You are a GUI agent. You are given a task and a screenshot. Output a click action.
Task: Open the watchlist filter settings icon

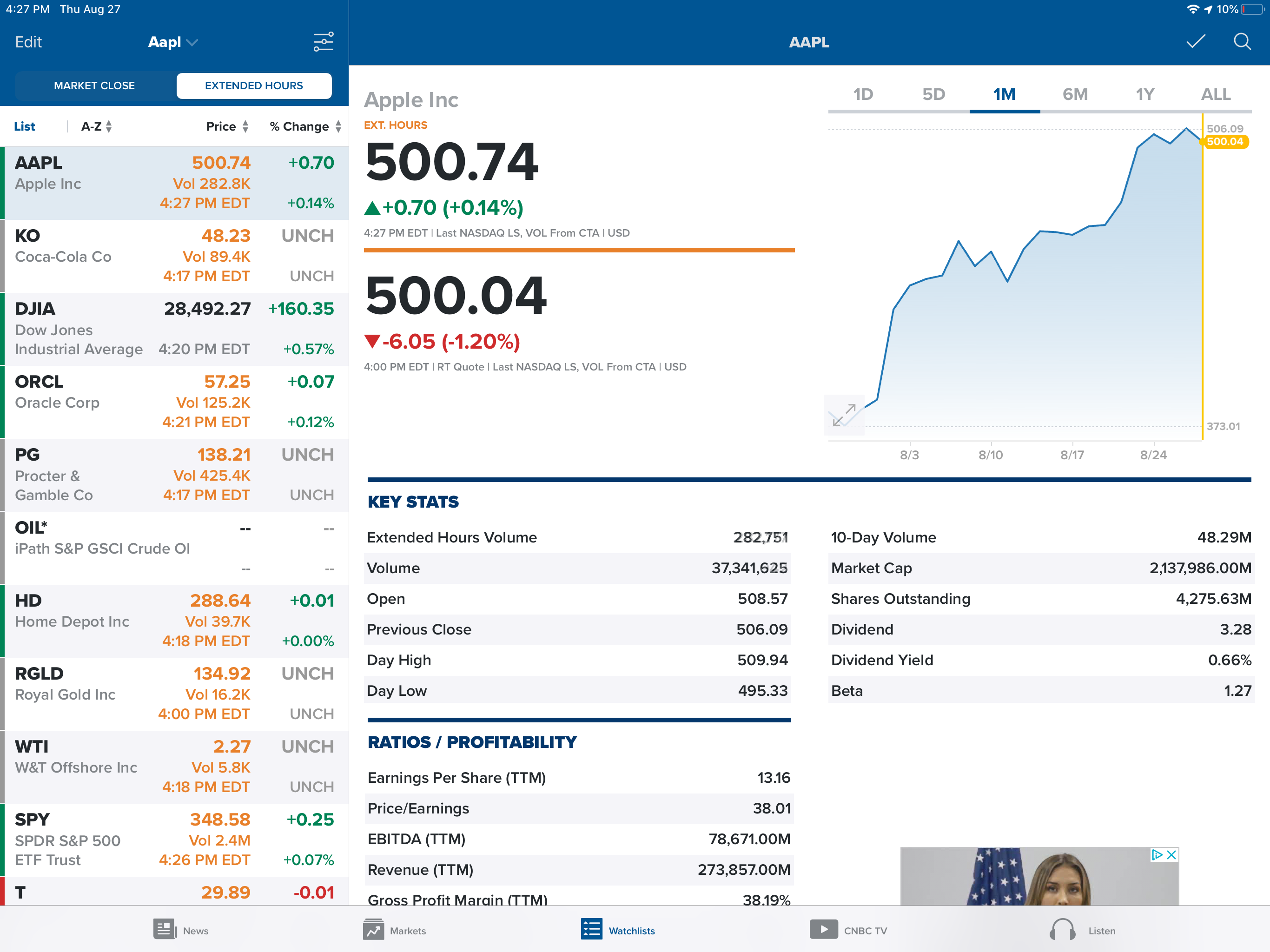[323, 42]
